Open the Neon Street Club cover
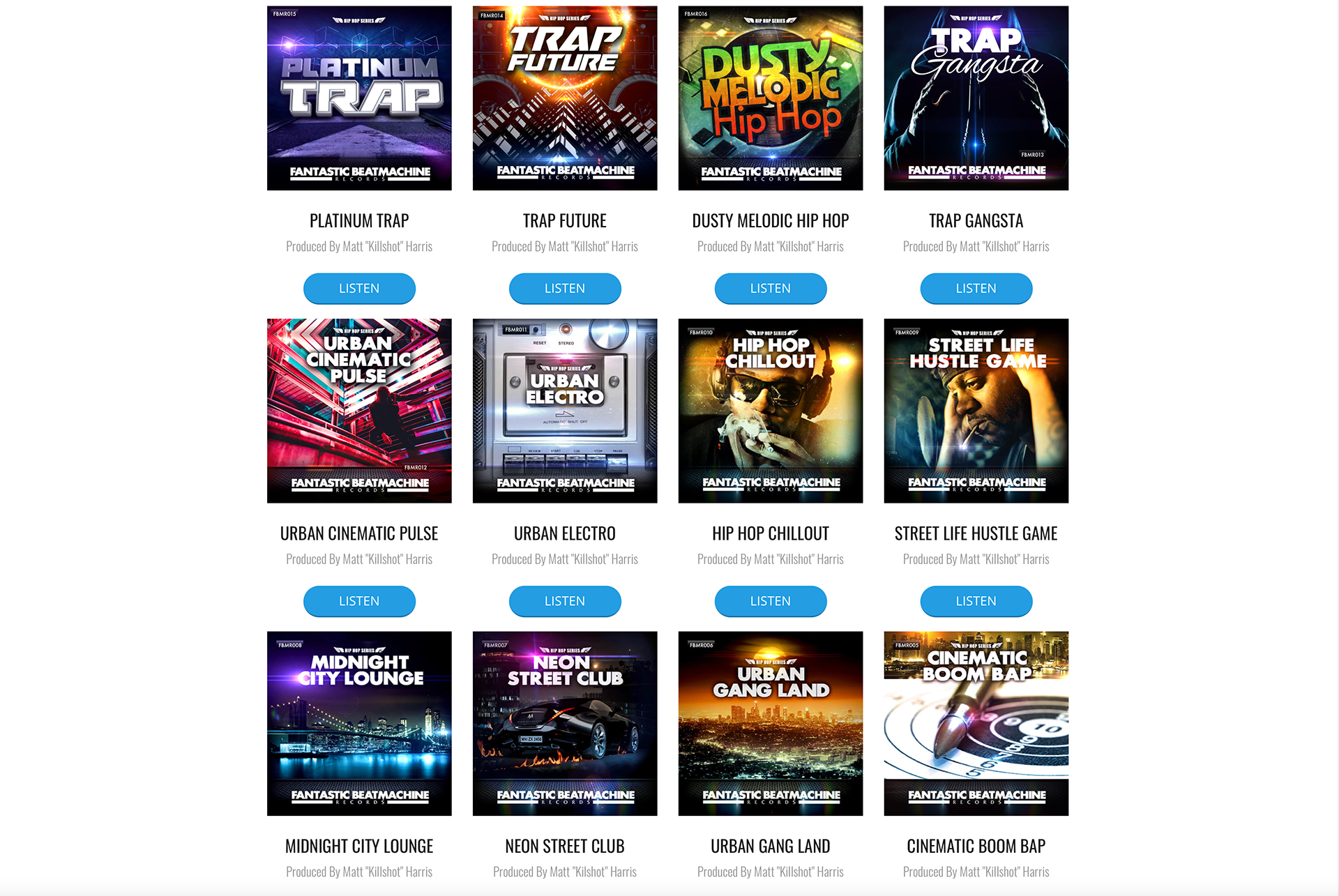 565,724
